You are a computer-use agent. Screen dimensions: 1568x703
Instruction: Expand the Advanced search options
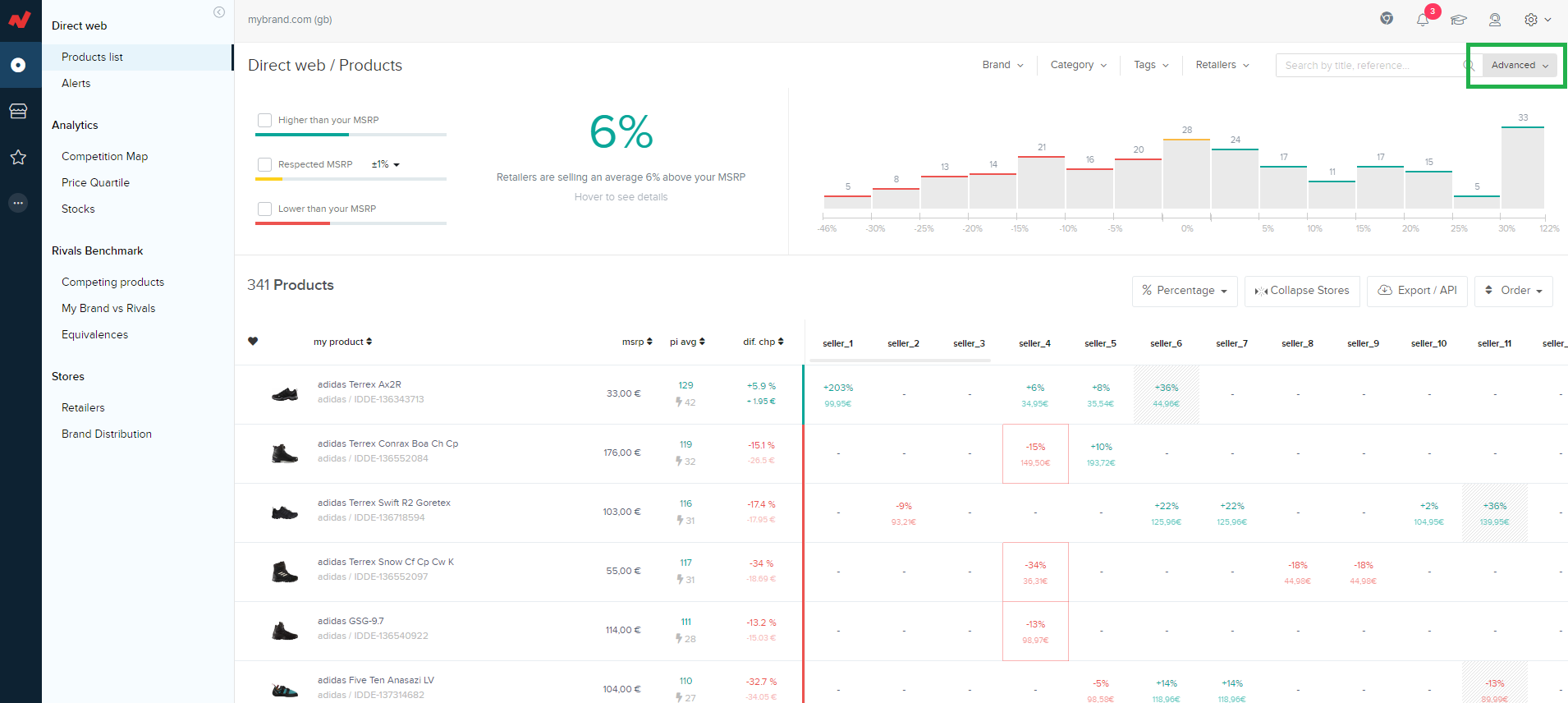click(1520, 65)
